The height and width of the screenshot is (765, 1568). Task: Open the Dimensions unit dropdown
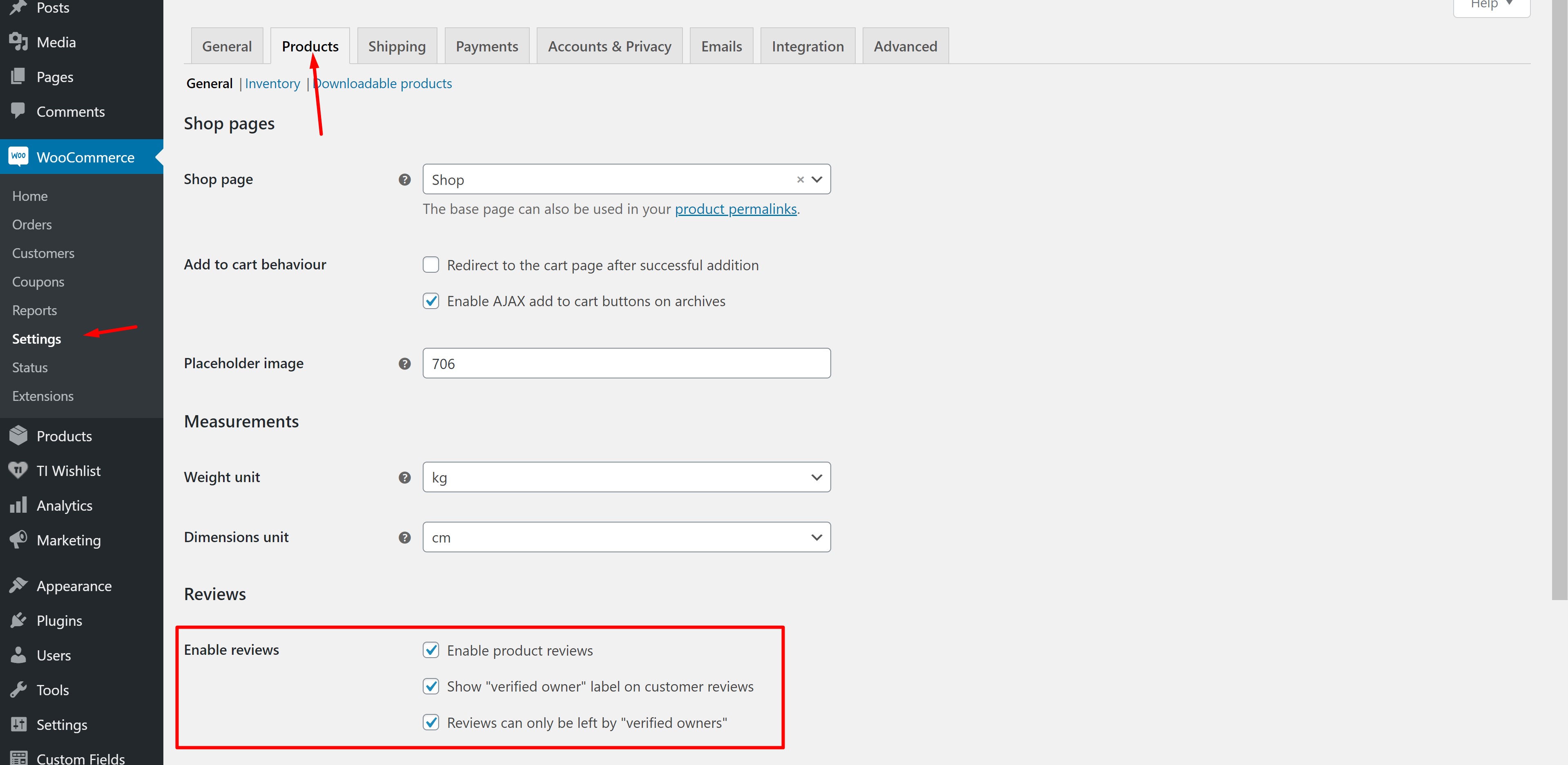pyautogui.click(x=626, y=537)
